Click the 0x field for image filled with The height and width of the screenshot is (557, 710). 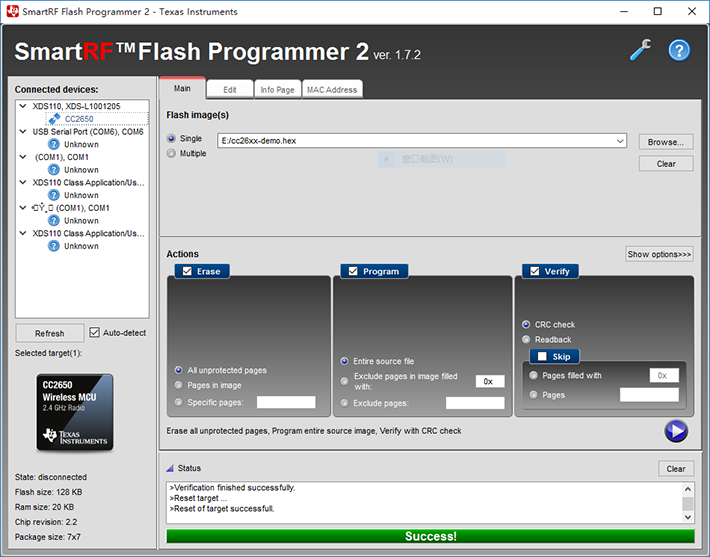[490, 381]
